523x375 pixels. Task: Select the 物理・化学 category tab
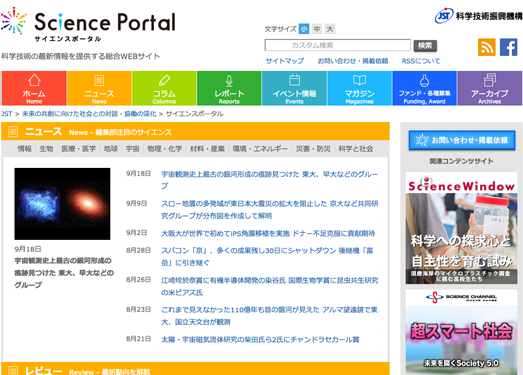(165, 149)
